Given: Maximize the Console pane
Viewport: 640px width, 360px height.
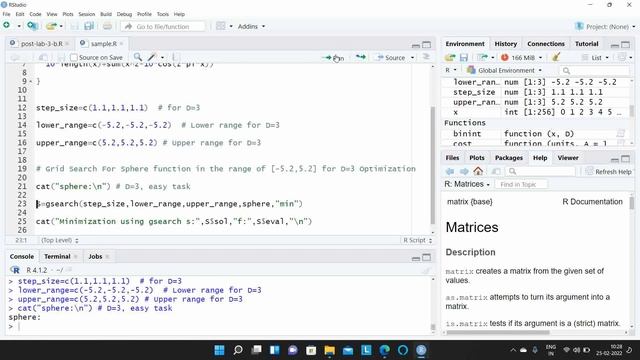Looking at the screenshot, I should [427, 257].
